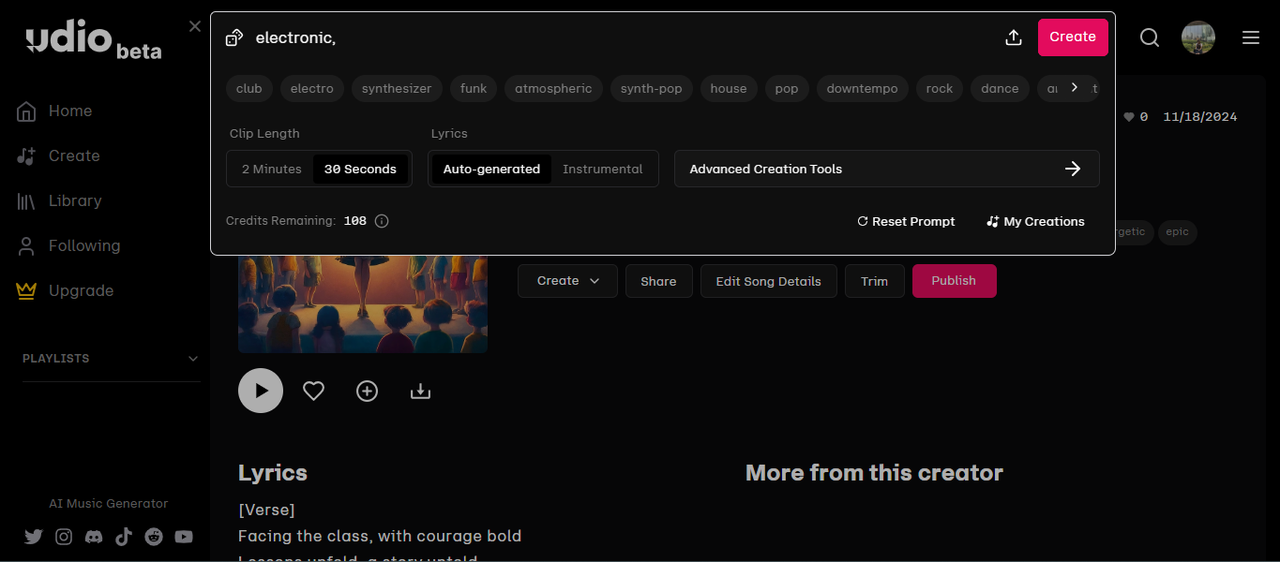Click Reset Prompt

pos(906,222)
